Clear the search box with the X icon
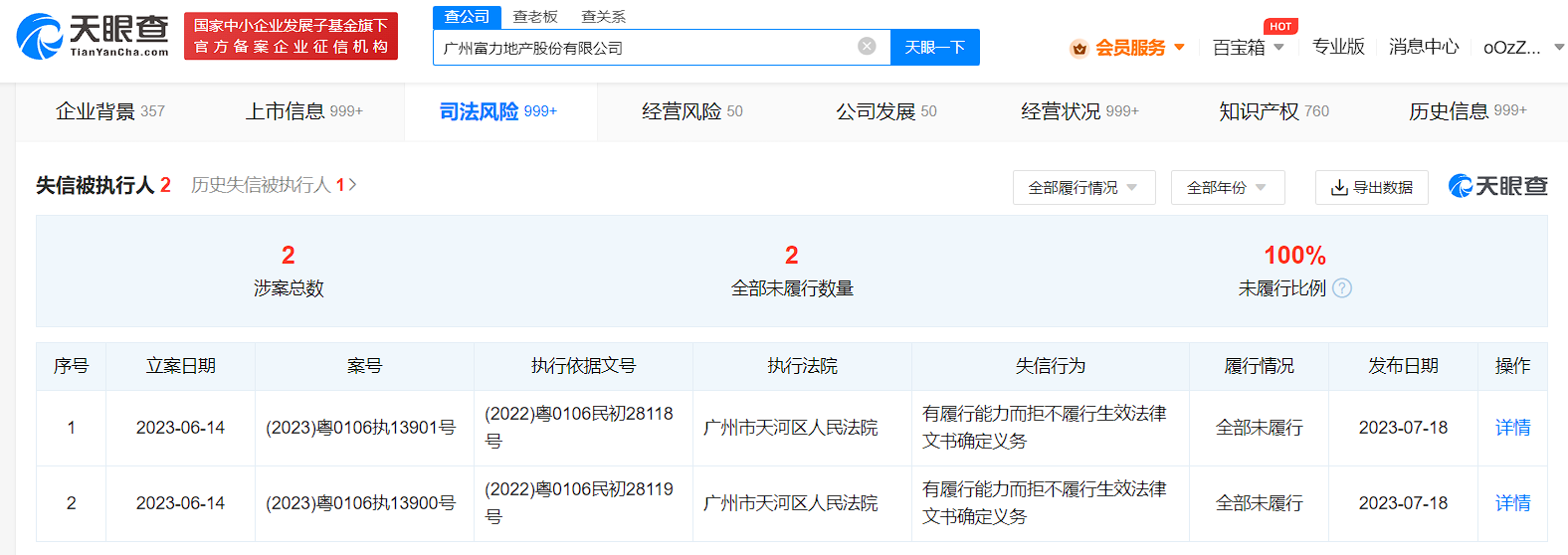This screenshot has width=1568, height=555. 867,46
